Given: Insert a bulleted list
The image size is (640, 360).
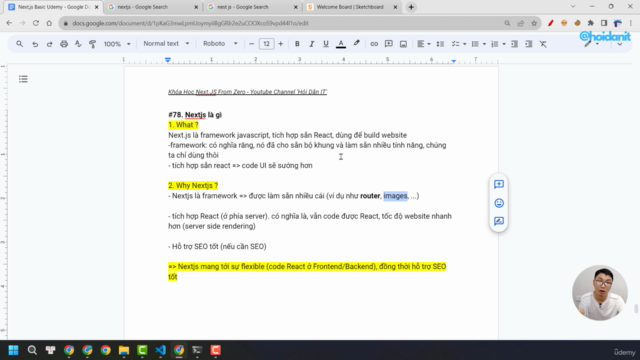Looking at the screenshot, I should click(475, 44).
